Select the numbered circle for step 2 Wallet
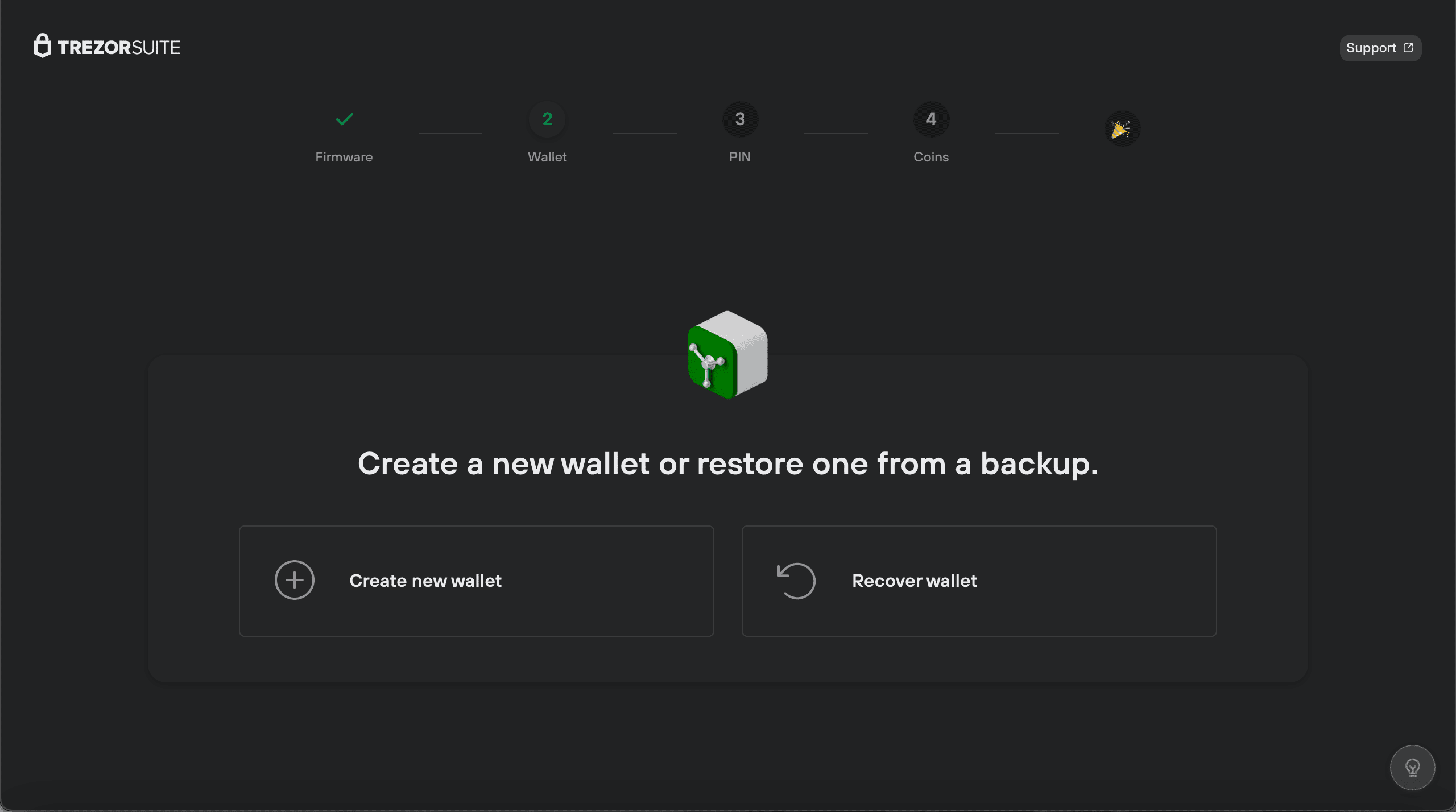The image size is (1456, 812). (547, 119)
